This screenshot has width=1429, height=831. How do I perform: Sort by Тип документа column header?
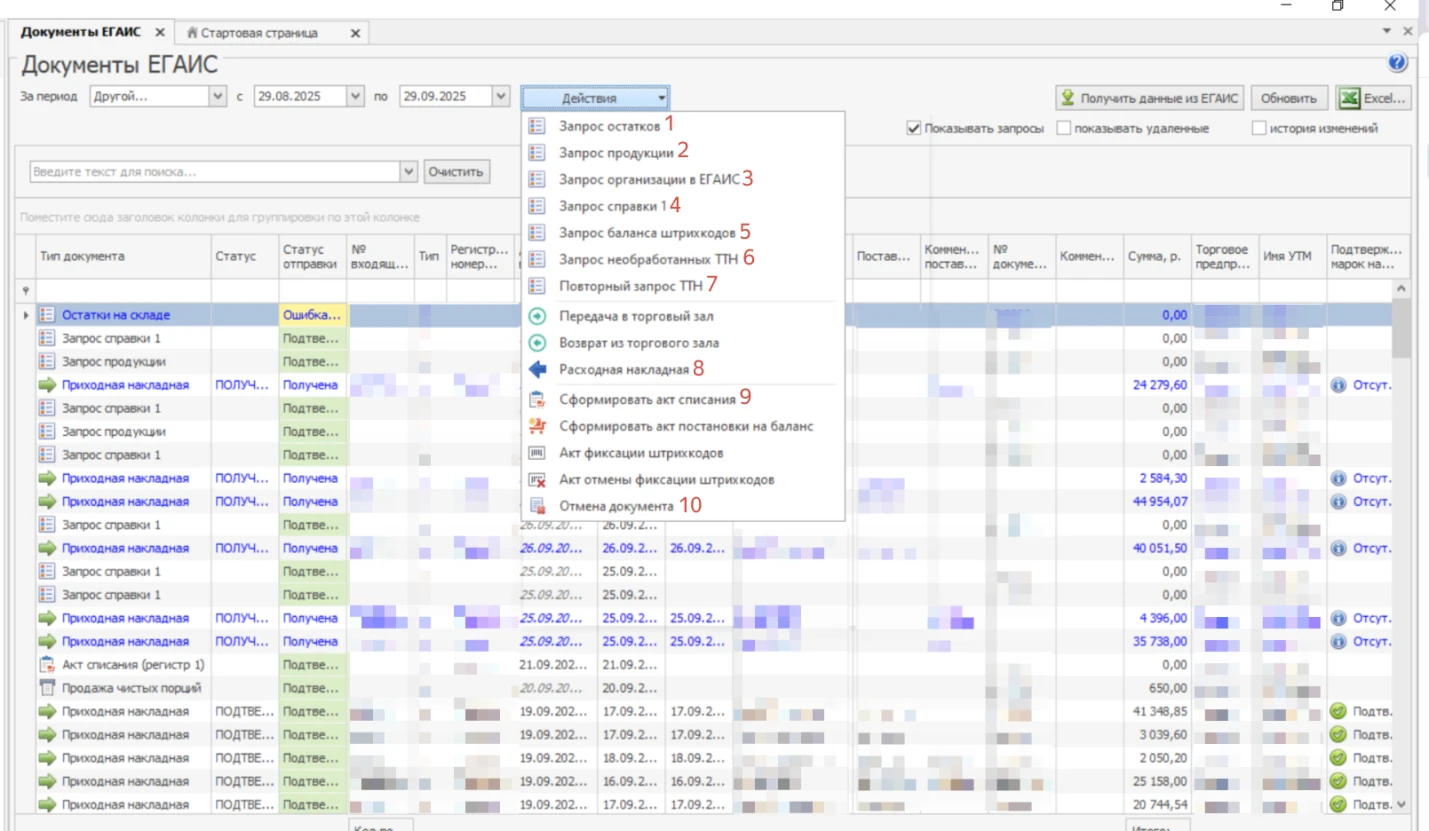coord(123,256)
